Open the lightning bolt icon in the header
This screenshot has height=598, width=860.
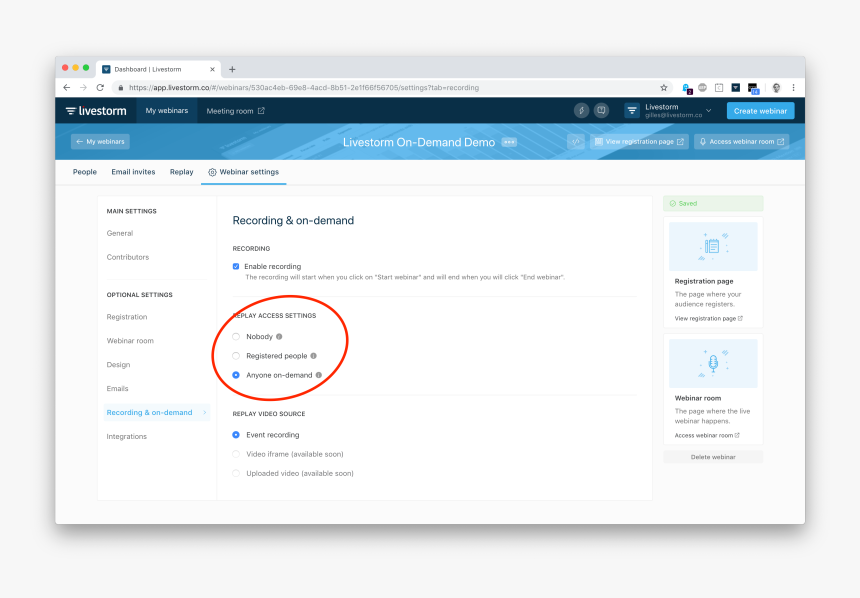(581, 111)
